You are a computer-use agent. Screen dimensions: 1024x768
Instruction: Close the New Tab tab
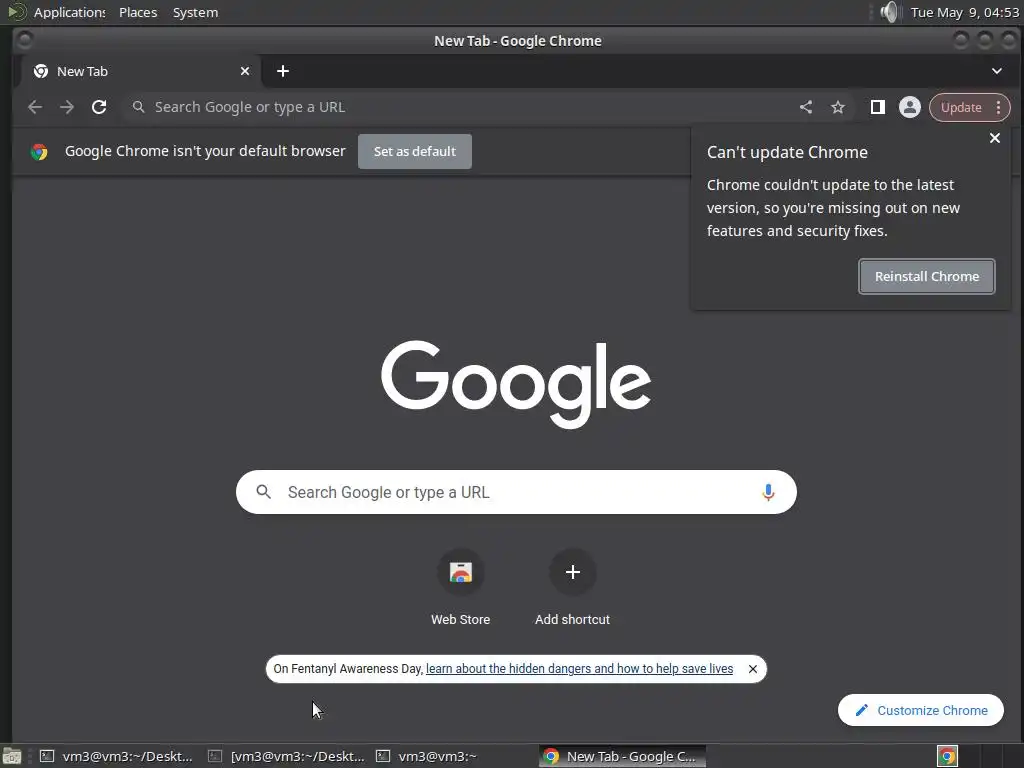click(245, 71)
